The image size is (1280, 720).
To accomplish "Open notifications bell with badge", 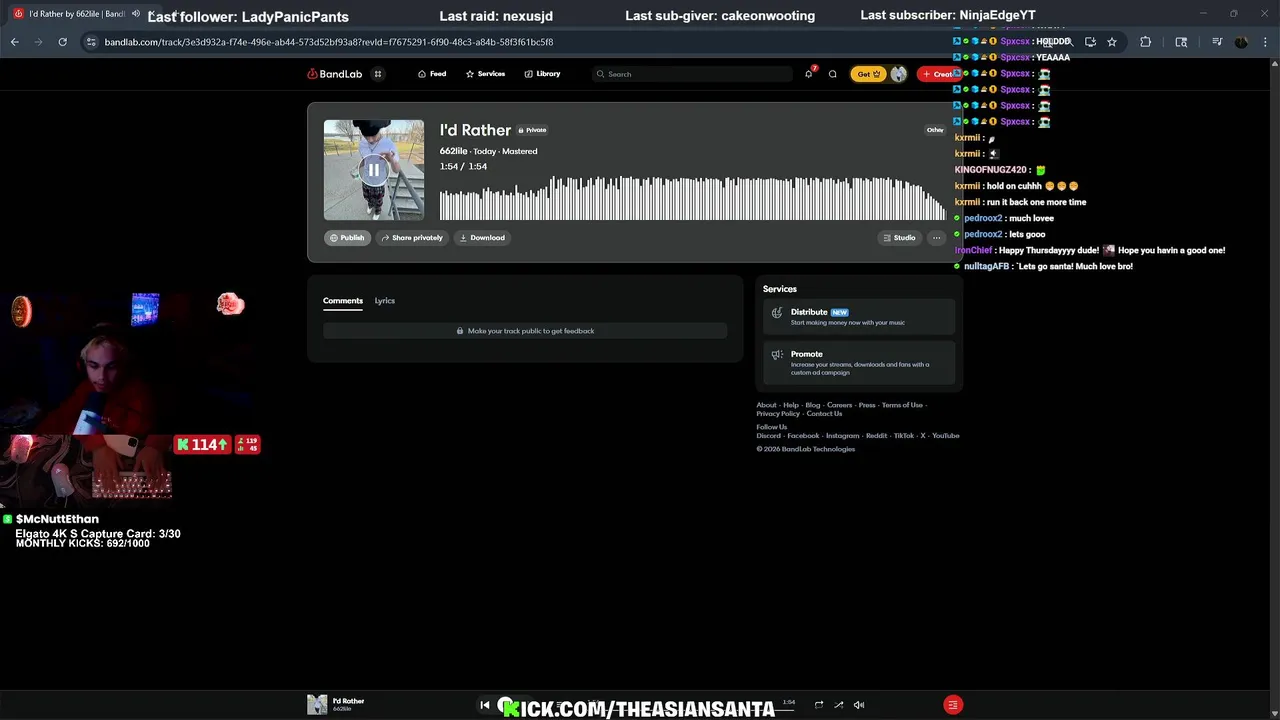I will pyautogui.click(x=809, y=74).
